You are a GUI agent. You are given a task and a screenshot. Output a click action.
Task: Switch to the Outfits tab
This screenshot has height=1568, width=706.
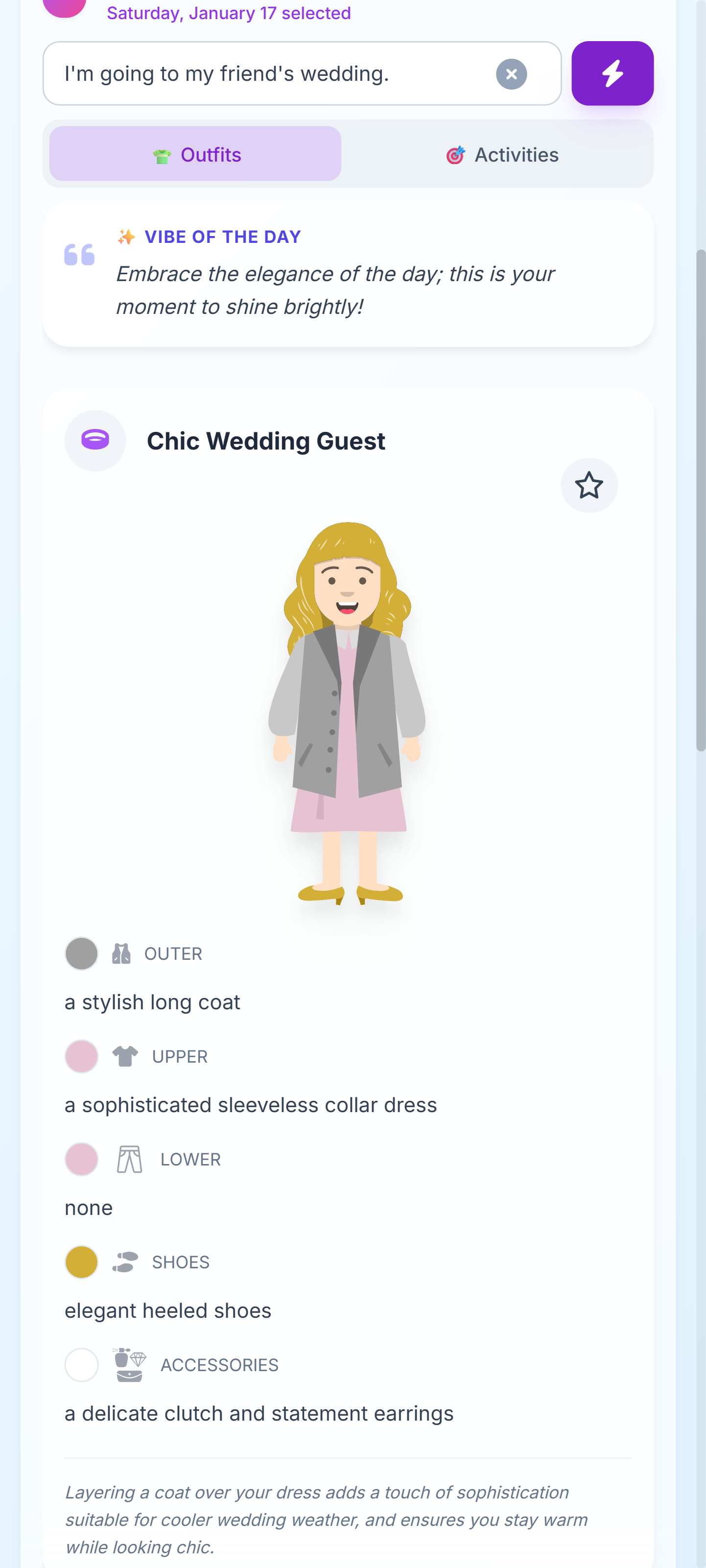195,154
